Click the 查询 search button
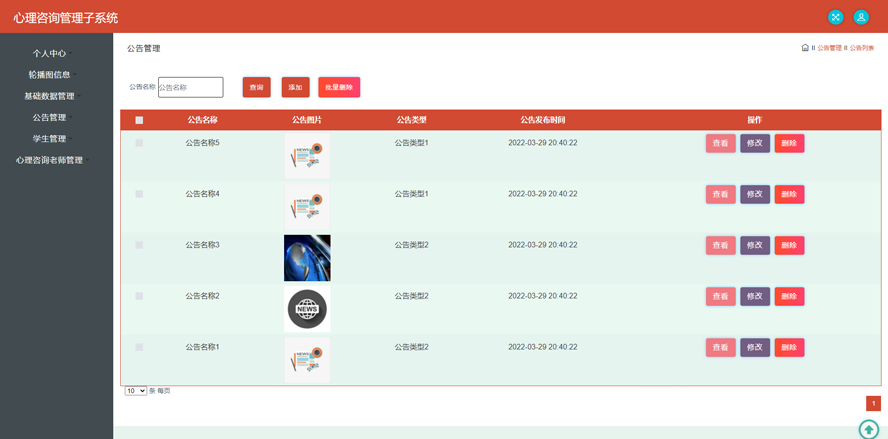Screen dimensions: 888x439 tap(256, 87)
